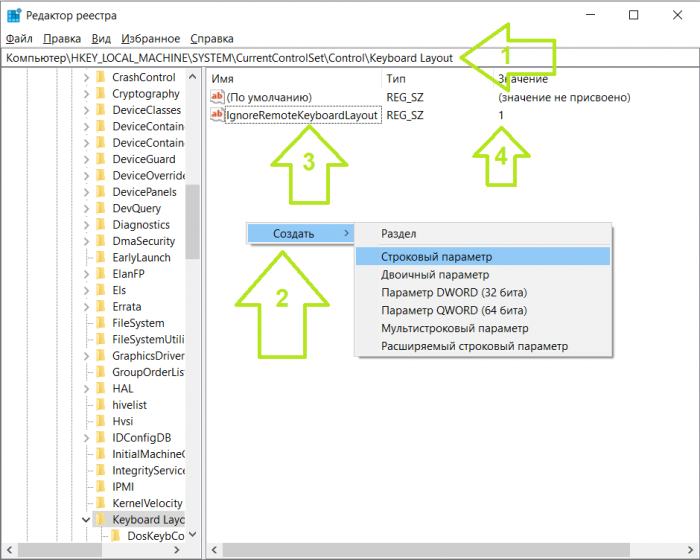Image resolution: width=700 pixels, height=560 pixels.
Task: Open the Избранное menu
Action: (x=150, y=39)
